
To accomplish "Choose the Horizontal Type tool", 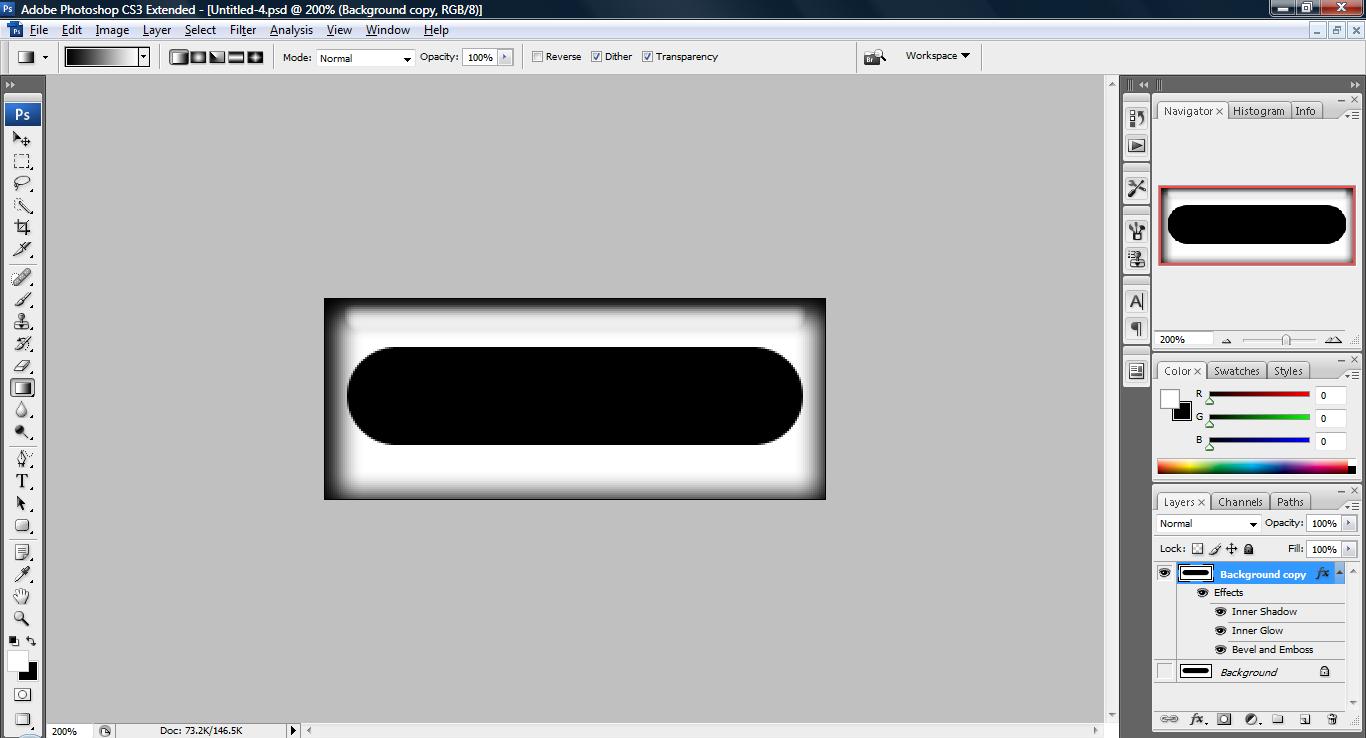I will pos(22,481).
